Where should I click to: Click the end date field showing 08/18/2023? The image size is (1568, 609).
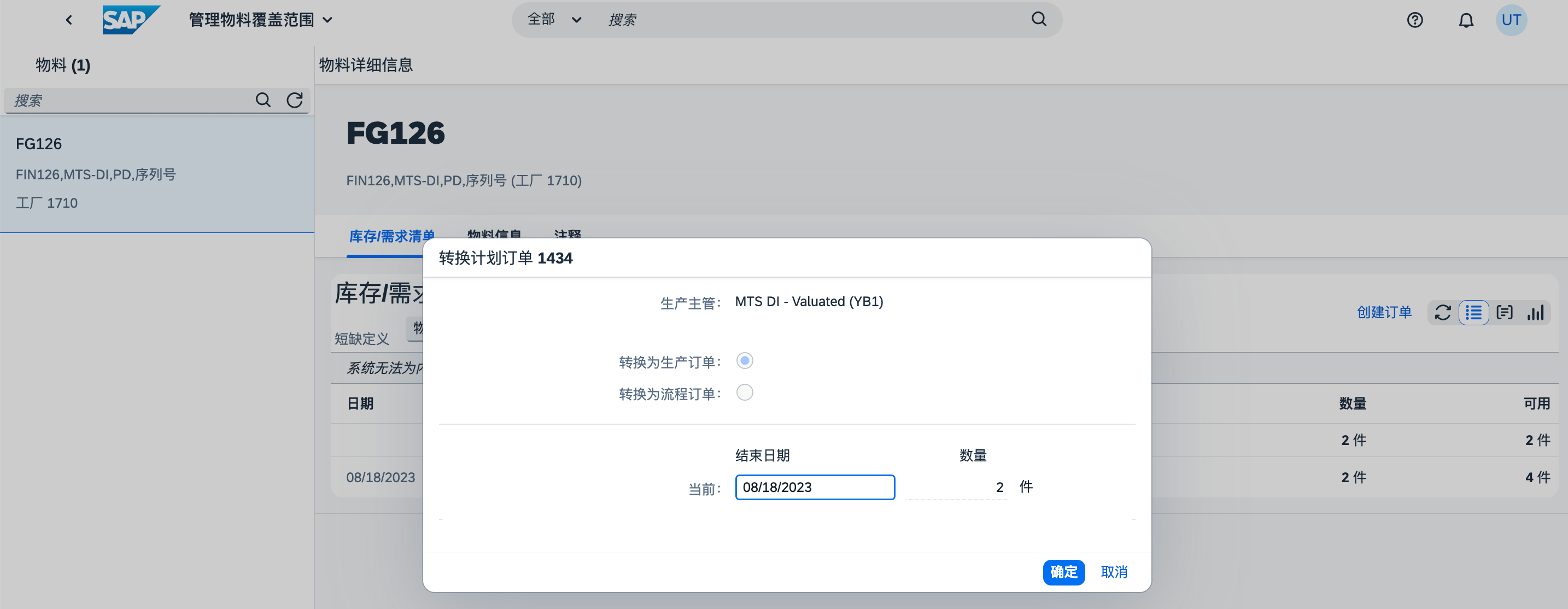point(815,487)
